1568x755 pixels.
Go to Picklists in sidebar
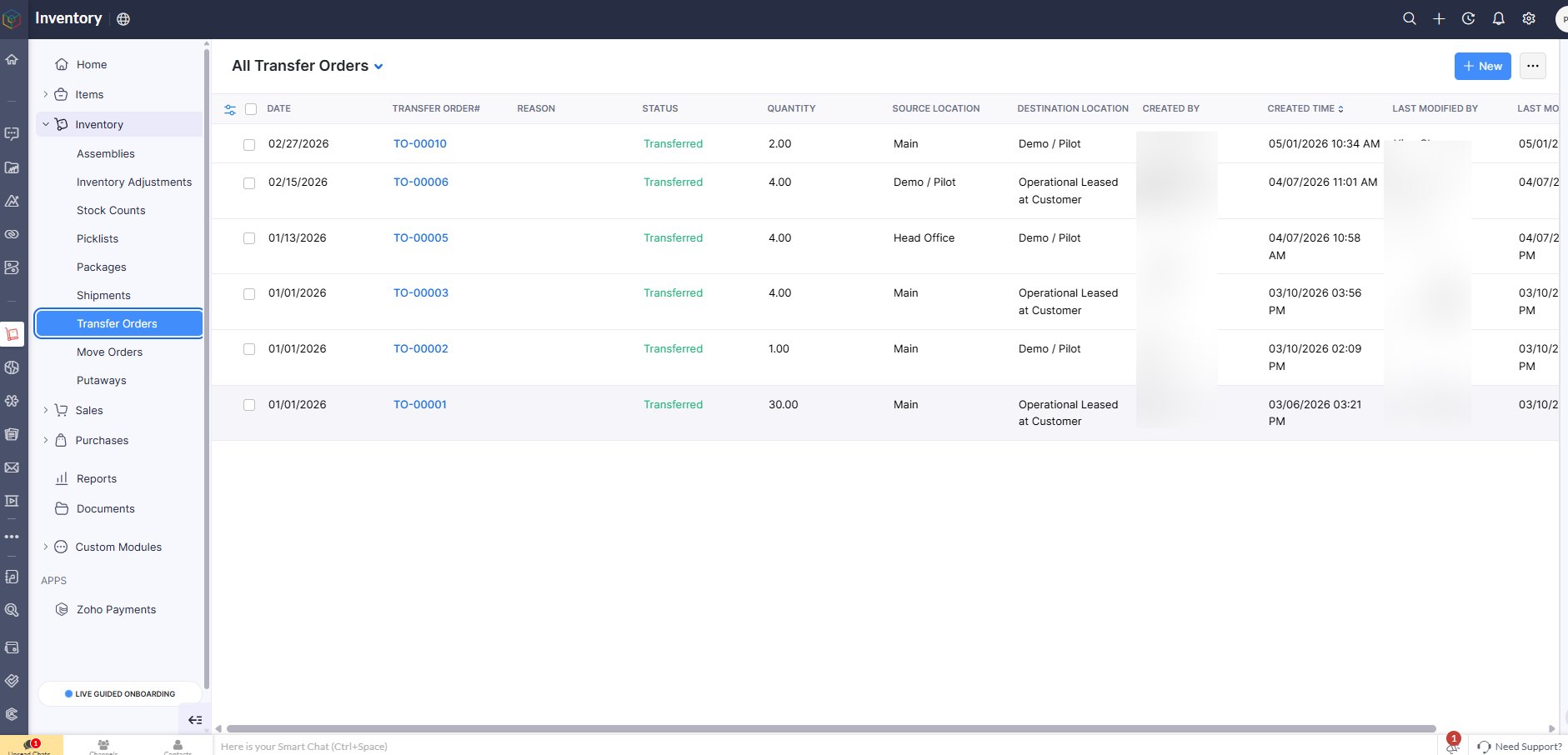(x=98, y=238)
